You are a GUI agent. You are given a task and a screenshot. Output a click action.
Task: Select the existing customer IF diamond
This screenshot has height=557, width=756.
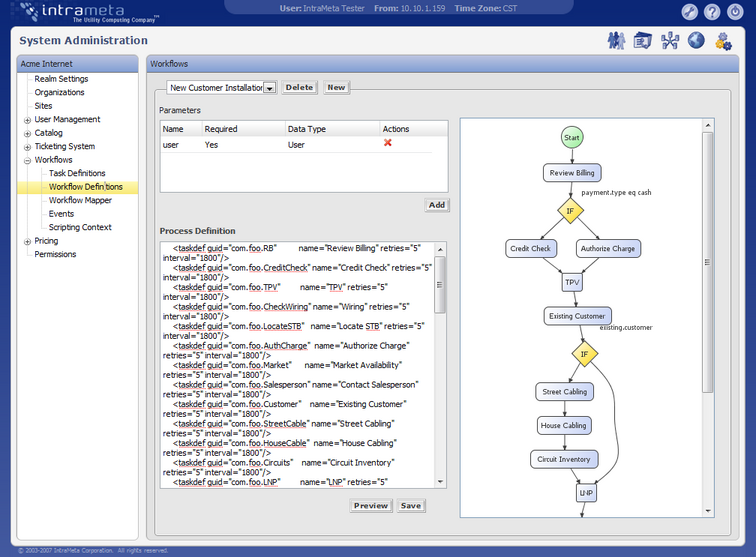click(584, 354)
